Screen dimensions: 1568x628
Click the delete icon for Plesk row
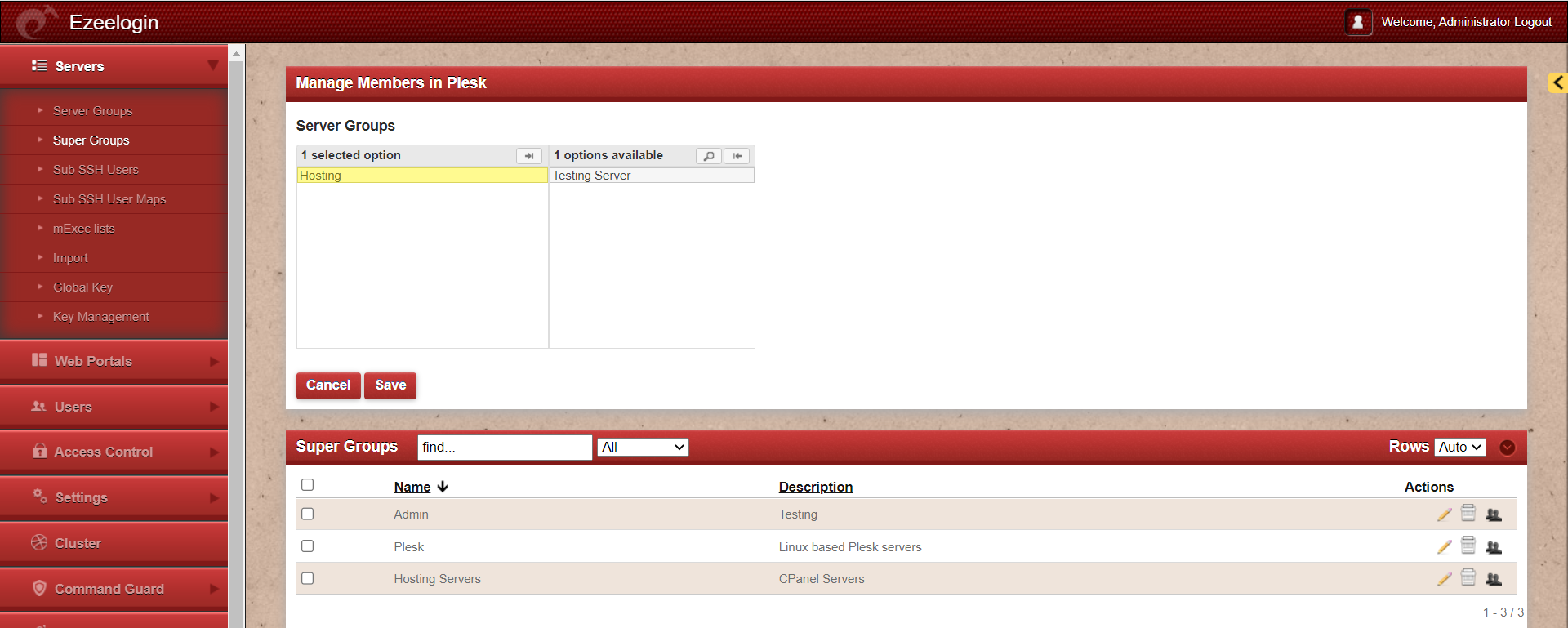[1468, 546]
